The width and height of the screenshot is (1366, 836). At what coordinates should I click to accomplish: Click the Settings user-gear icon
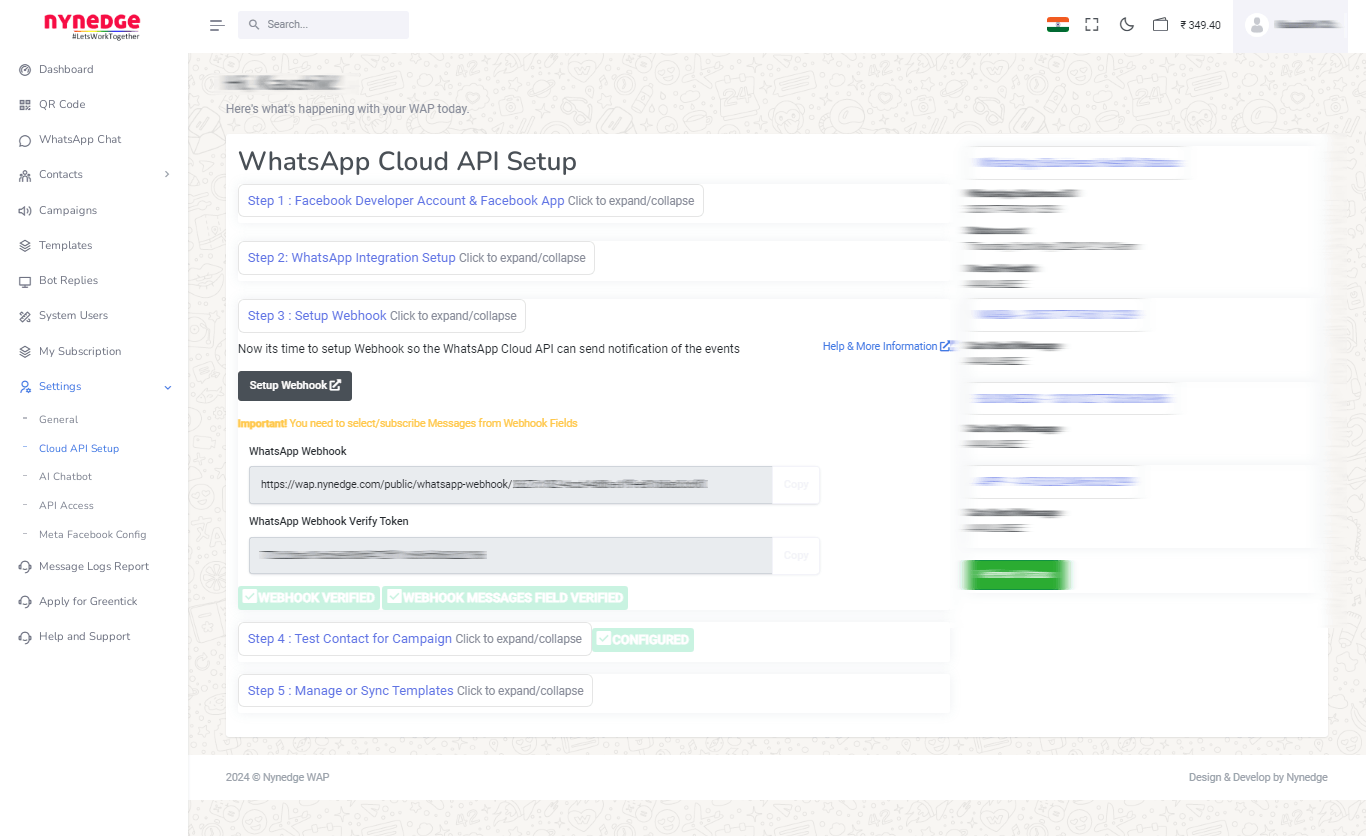point(25,387)
